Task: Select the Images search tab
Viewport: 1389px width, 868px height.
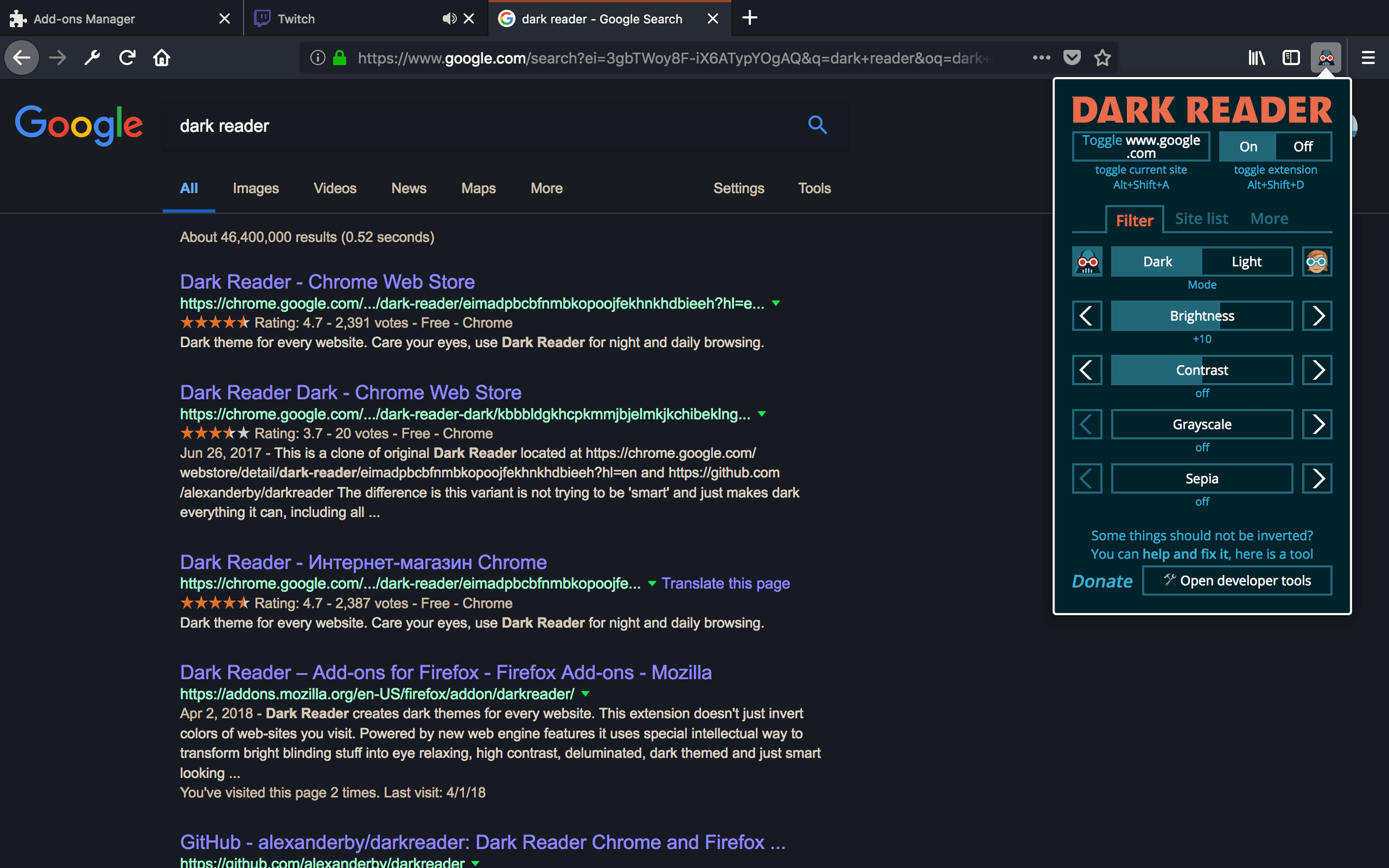Action: 255,188
